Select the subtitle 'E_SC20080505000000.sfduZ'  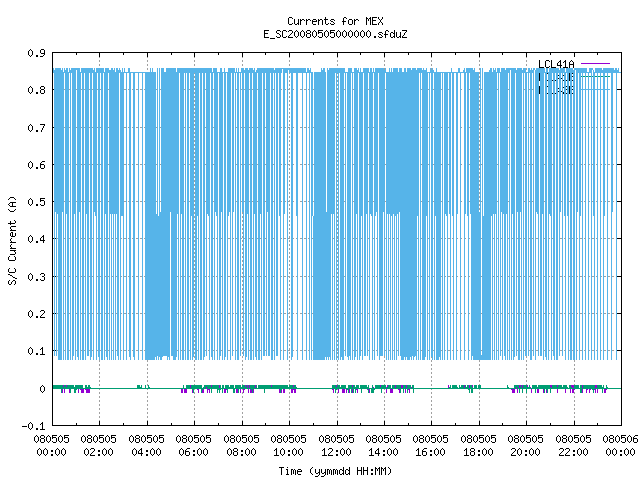(x=335, y=34)
